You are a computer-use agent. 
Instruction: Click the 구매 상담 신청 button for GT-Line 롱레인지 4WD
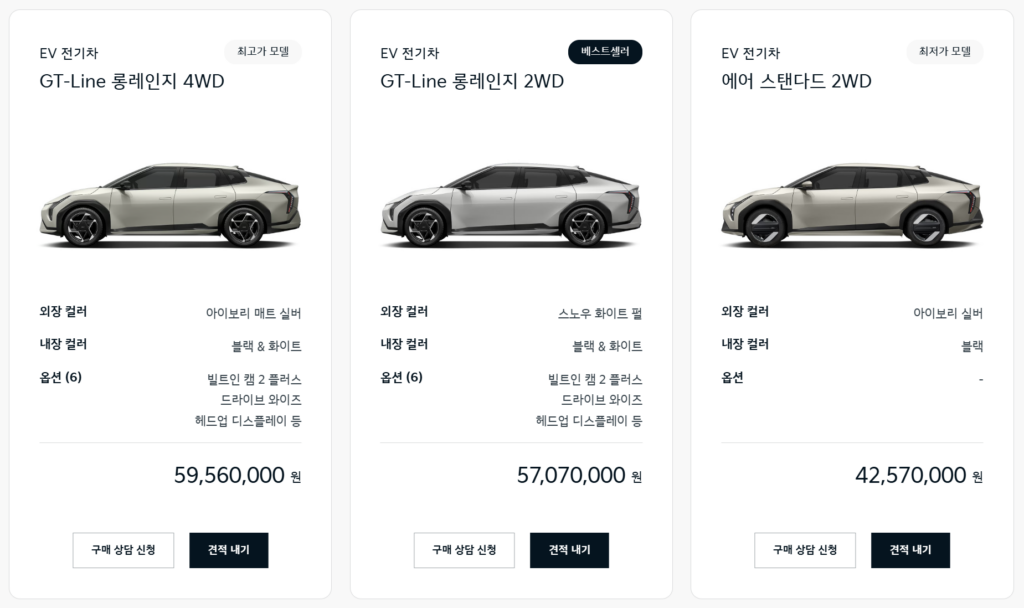pos(123,550)
